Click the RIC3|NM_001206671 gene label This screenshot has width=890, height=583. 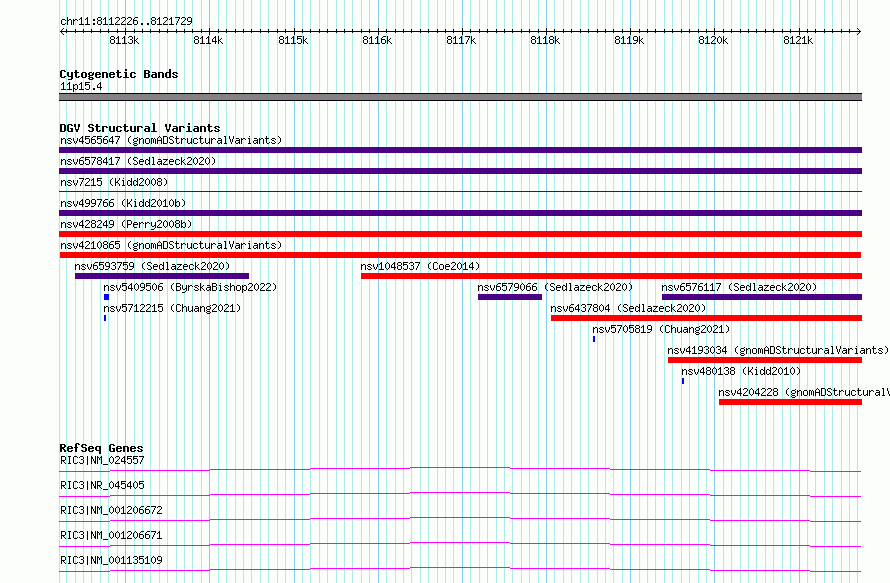click(111, 535)
